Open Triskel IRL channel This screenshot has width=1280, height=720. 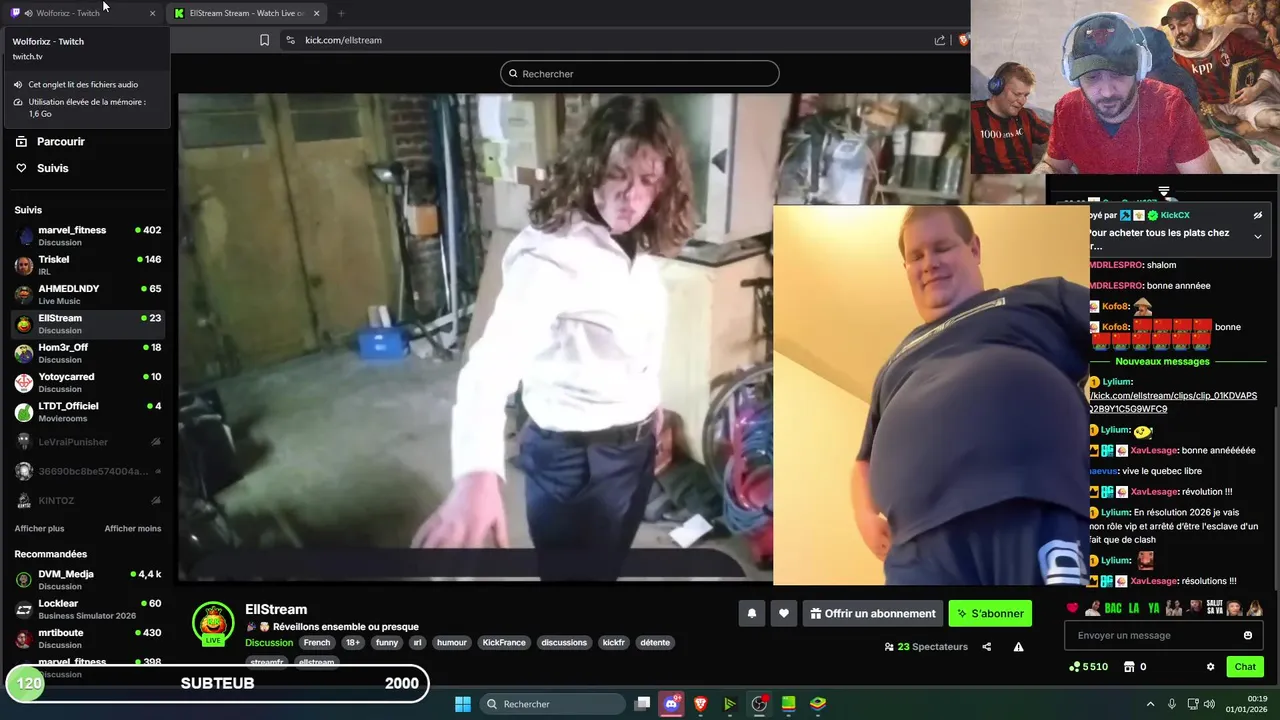(x=88, y=265)
